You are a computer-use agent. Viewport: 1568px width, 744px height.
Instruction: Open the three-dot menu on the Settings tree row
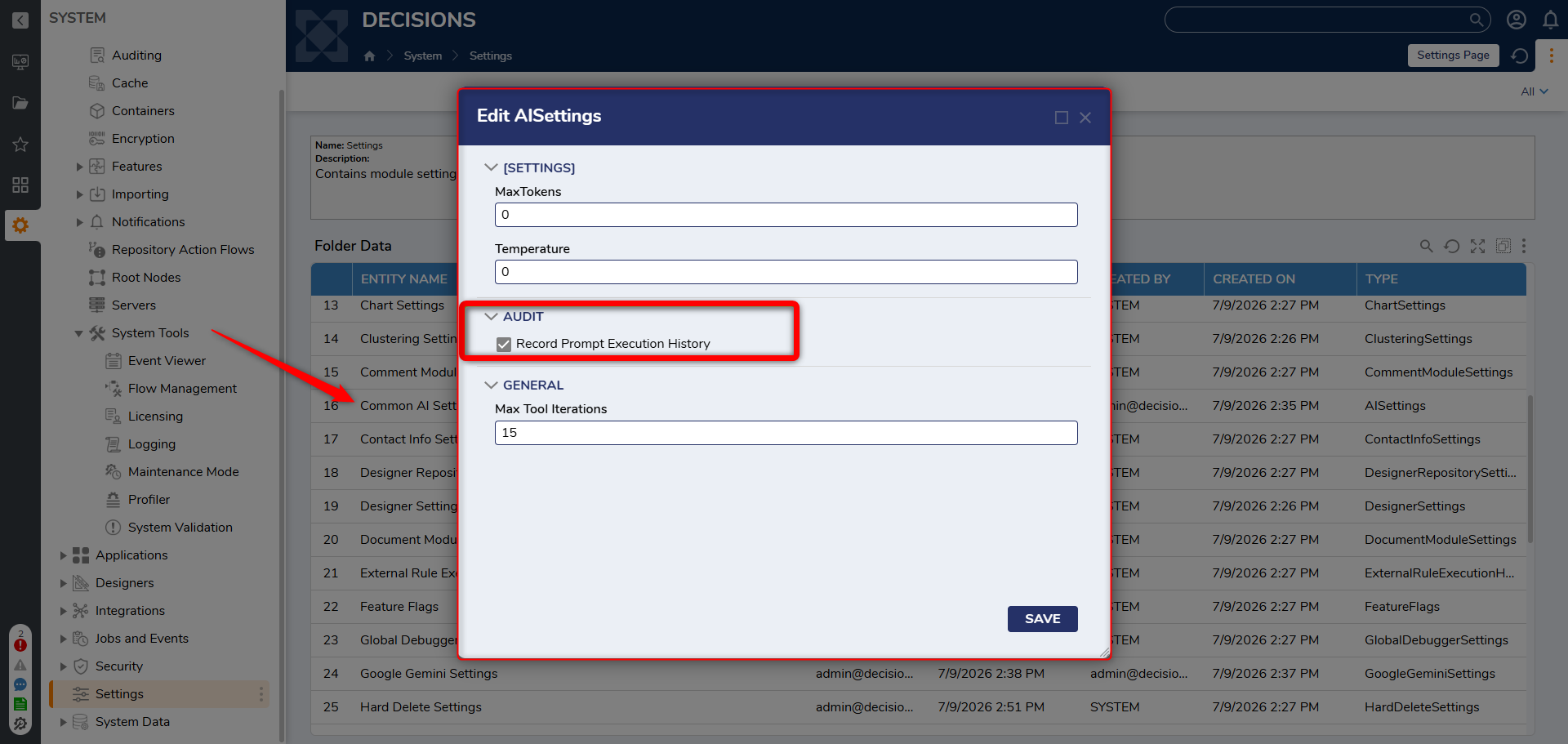point(261,694)
